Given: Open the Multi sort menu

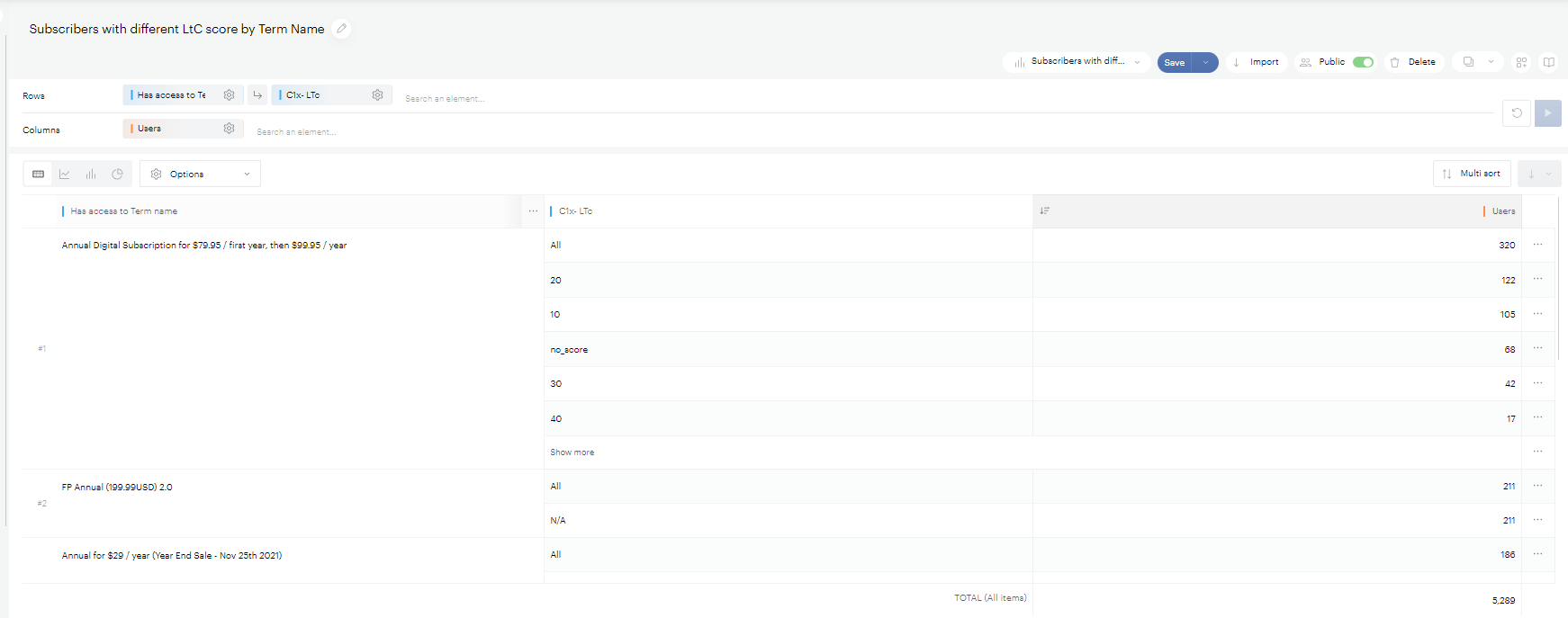Looking at the screenshot, I should [x=1472, y=174].
